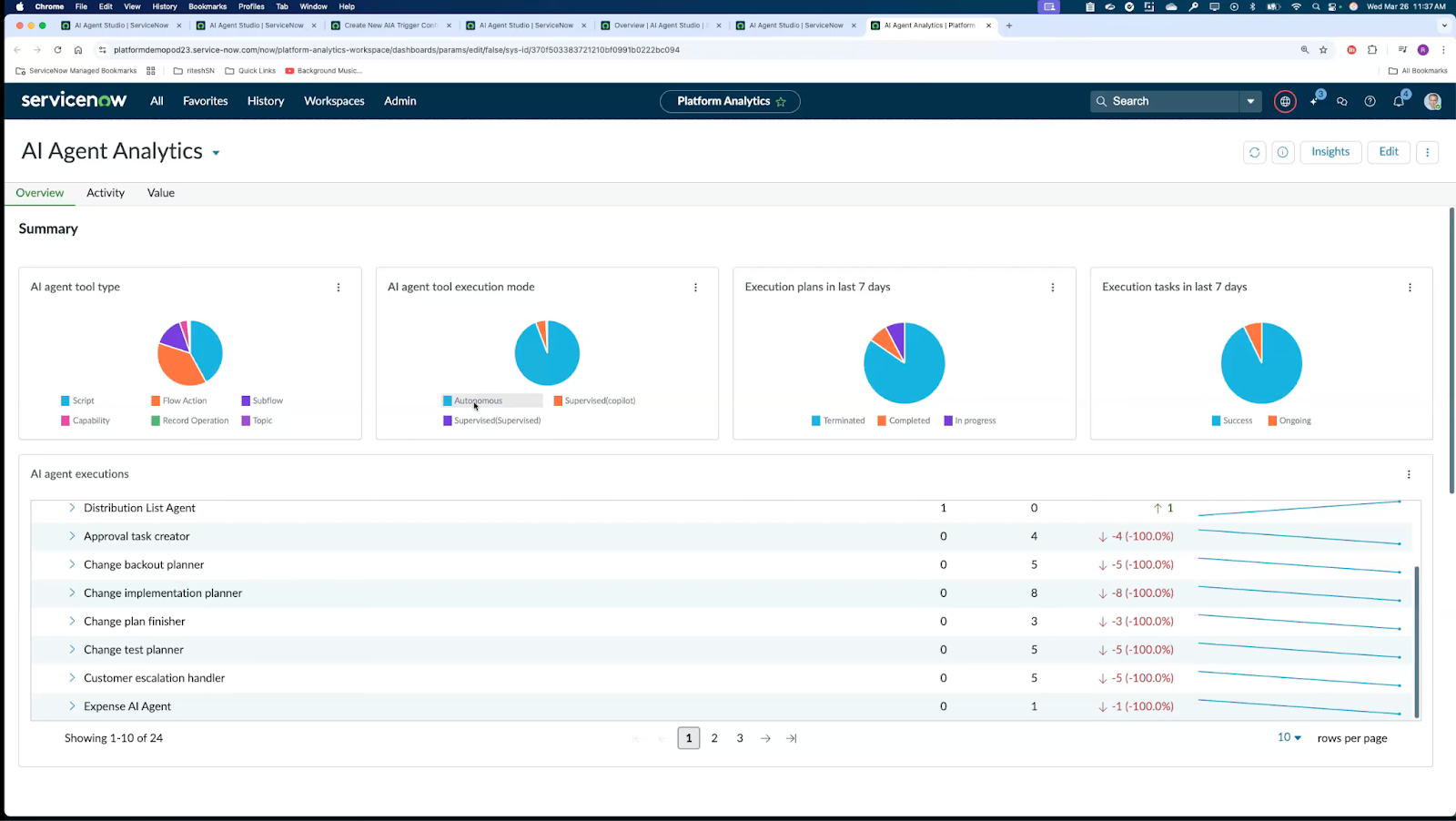1456x821 pixels.
Task: Open the user avatar menu
Action: (1432, 101)
